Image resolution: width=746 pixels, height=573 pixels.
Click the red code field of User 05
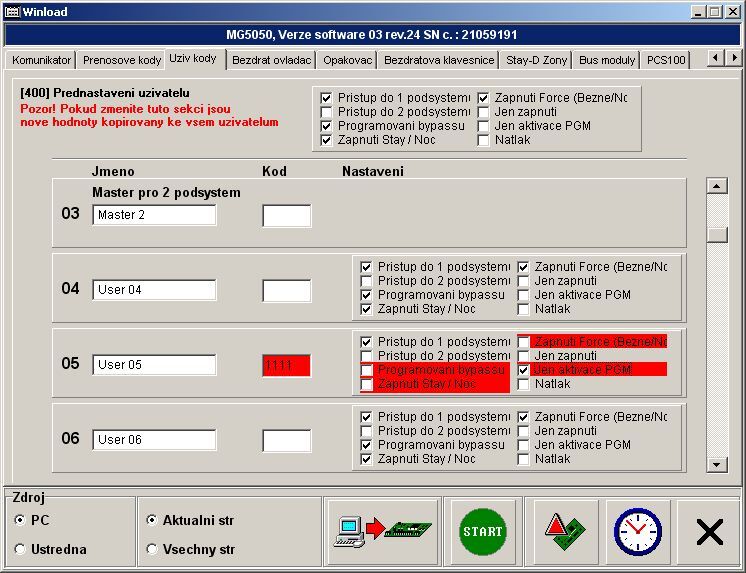(x=286, y=365)
